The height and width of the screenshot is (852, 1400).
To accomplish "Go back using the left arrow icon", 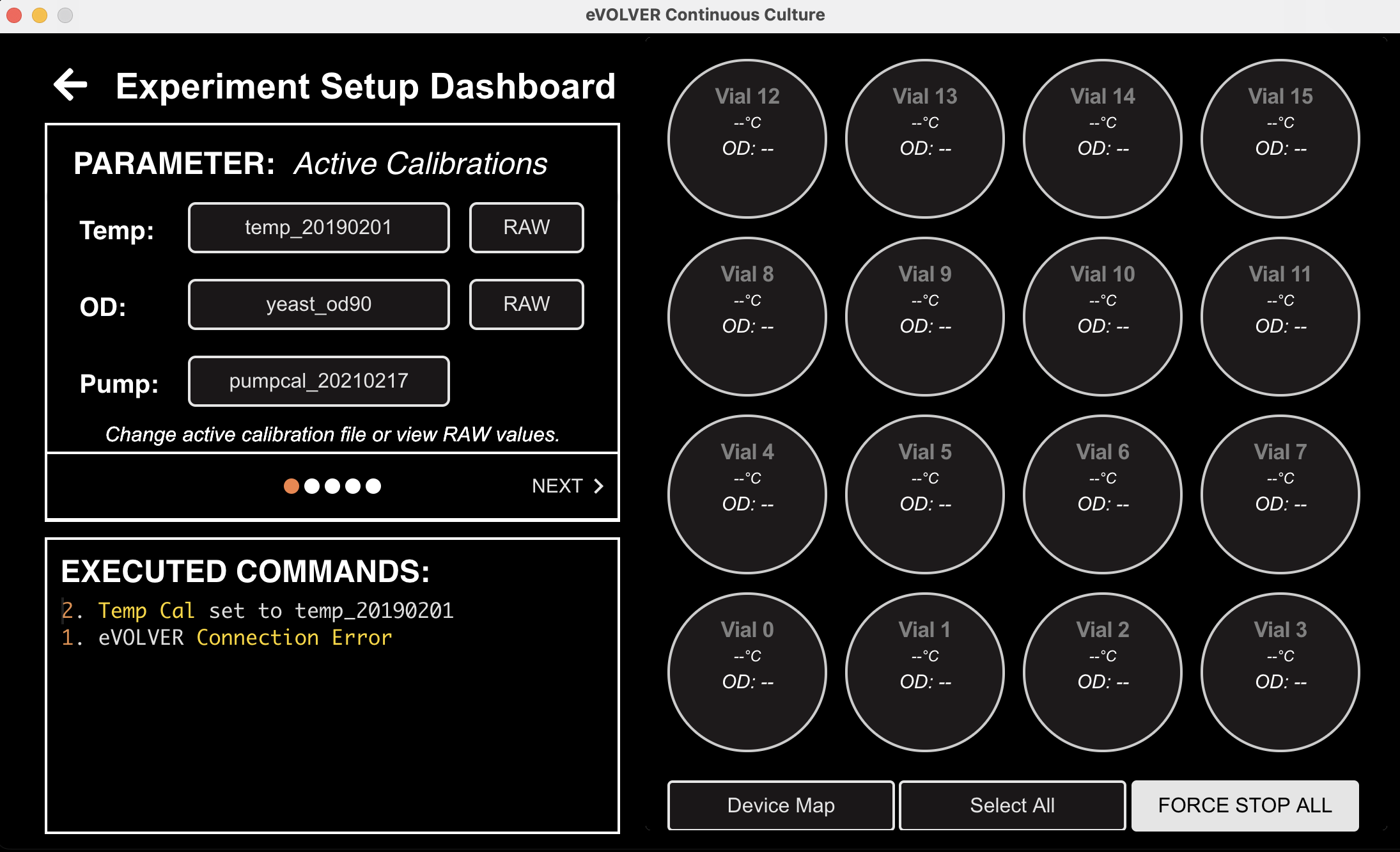I will [x=70, y=85].
